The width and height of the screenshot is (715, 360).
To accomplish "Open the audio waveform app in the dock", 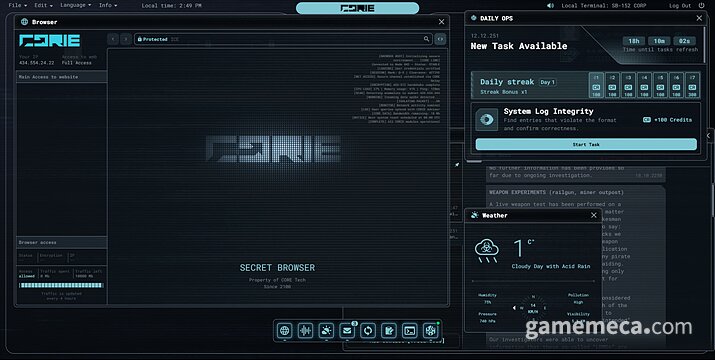I will [x=306, y=330].
